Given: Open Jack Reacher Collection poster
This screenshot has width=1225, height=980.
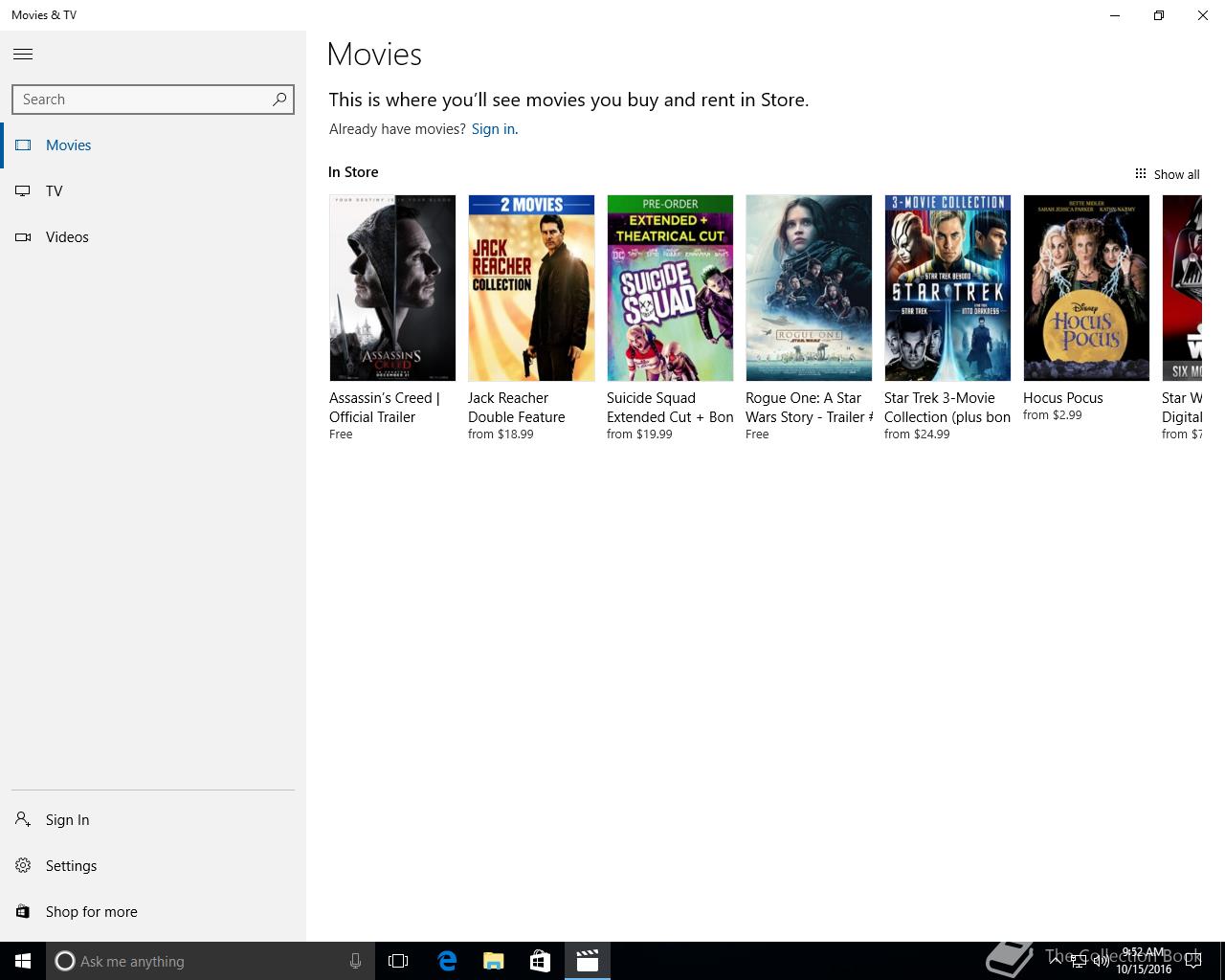Looking at the screenshot, I should [531, 288].
